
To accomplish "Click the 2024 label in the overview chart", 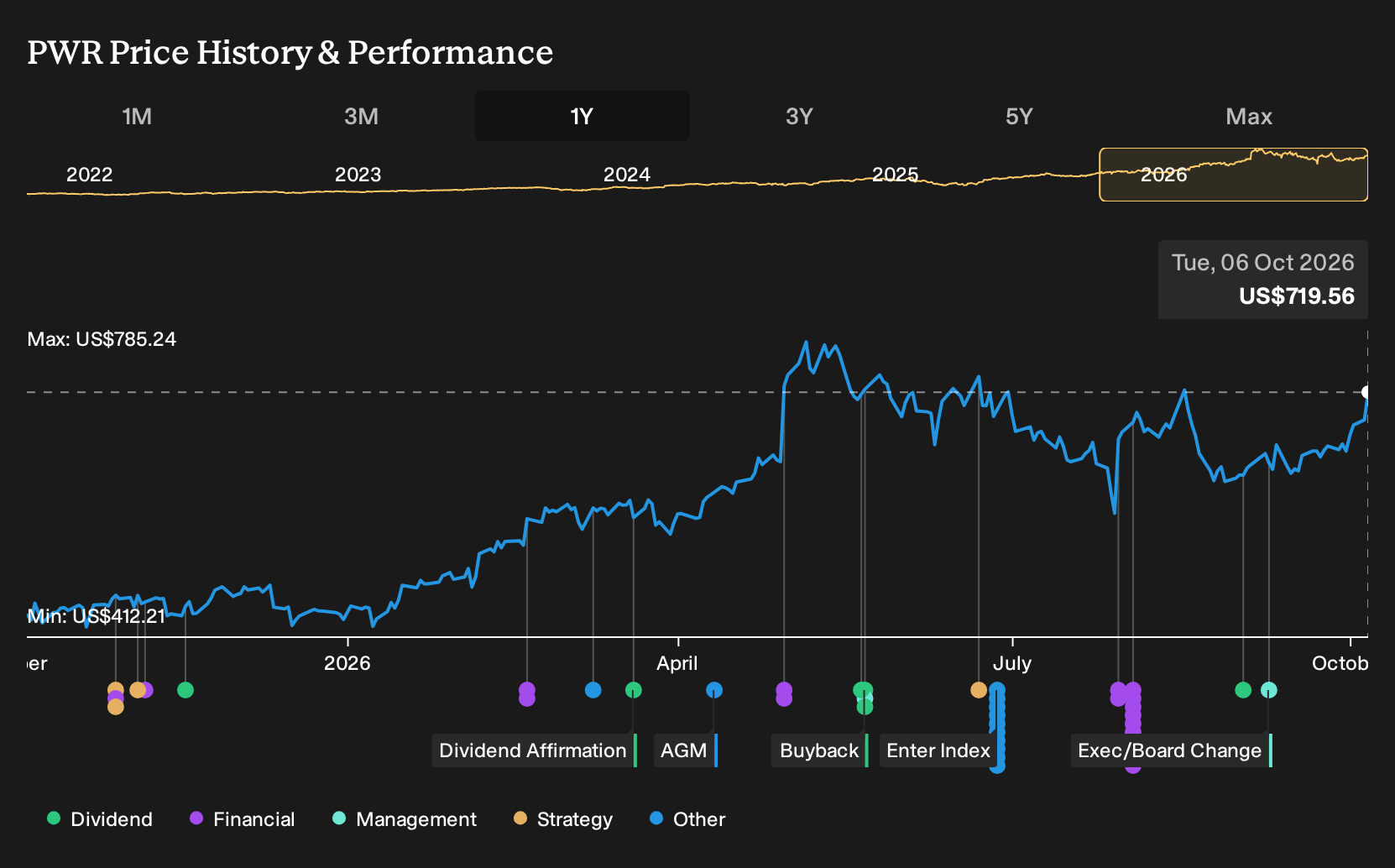I will [627, 175].
